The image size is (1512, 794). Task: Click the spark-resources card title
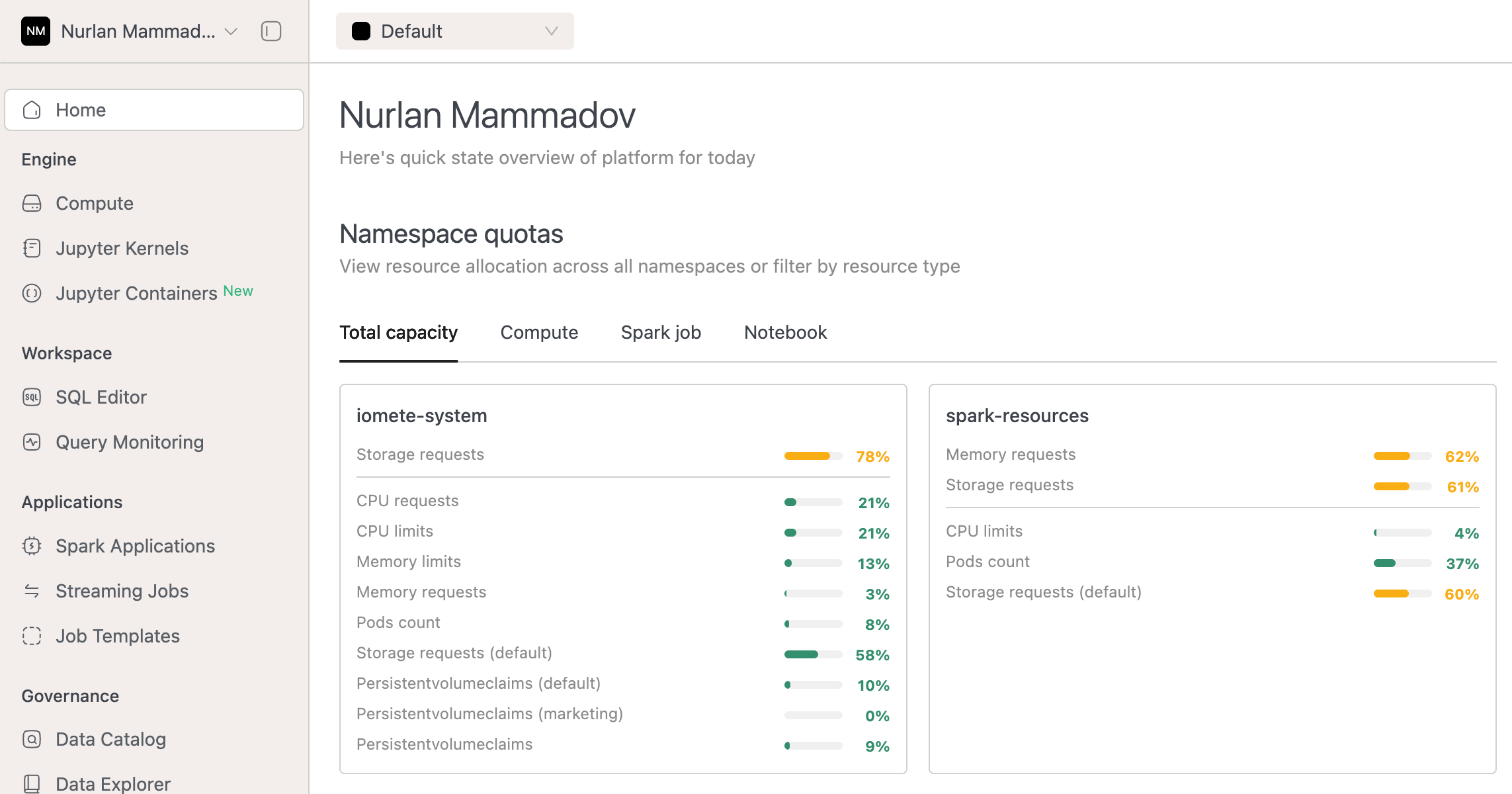1017,416
